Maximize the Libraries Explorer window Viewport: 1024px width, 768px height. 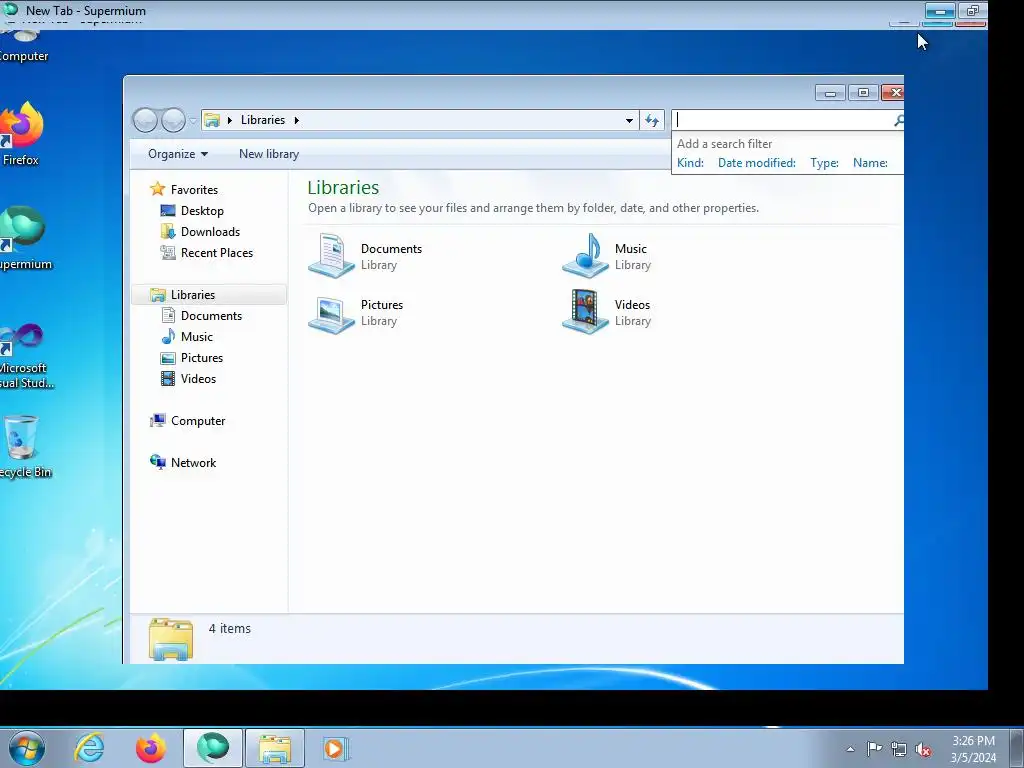click(863, 93)
